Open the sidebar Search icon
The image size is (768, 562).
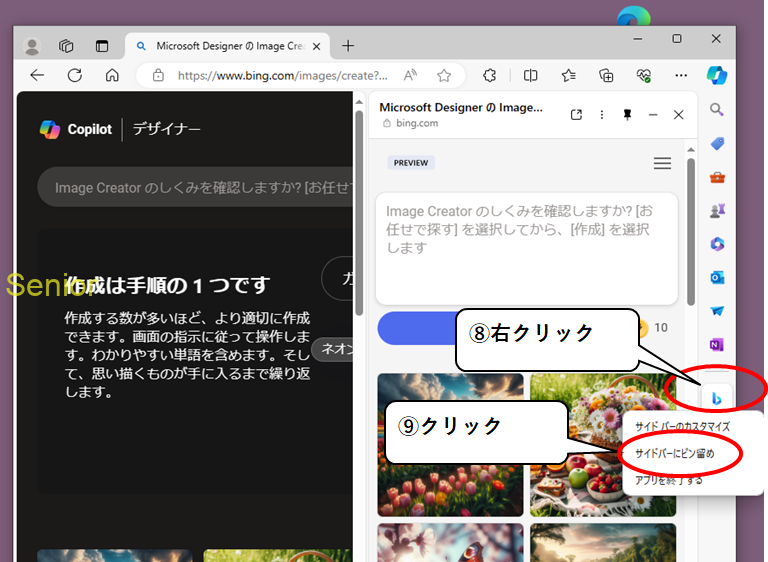click(x=717, y=110)
